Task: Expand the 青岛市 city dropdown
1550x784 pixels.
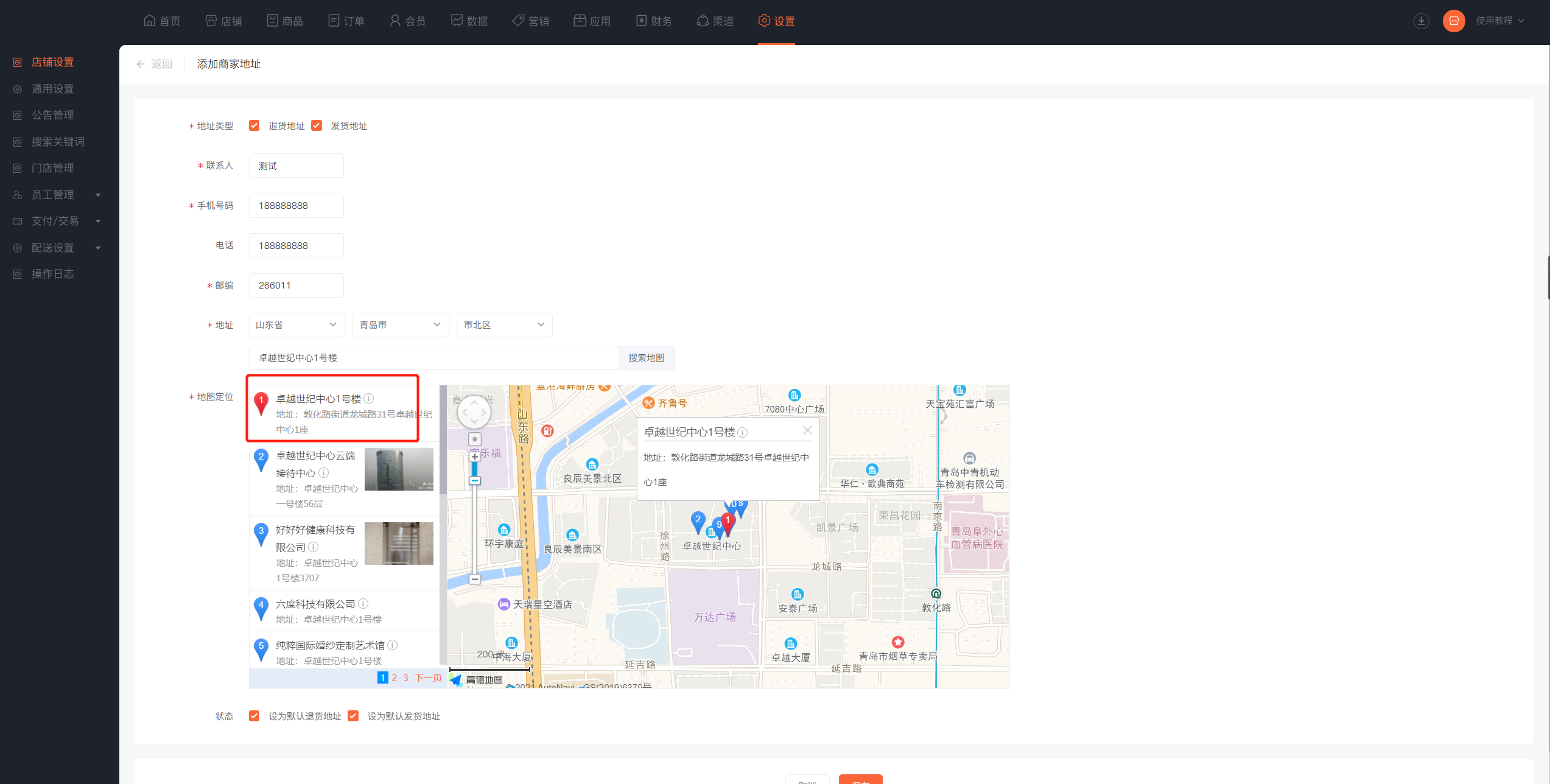Action: 399,325
